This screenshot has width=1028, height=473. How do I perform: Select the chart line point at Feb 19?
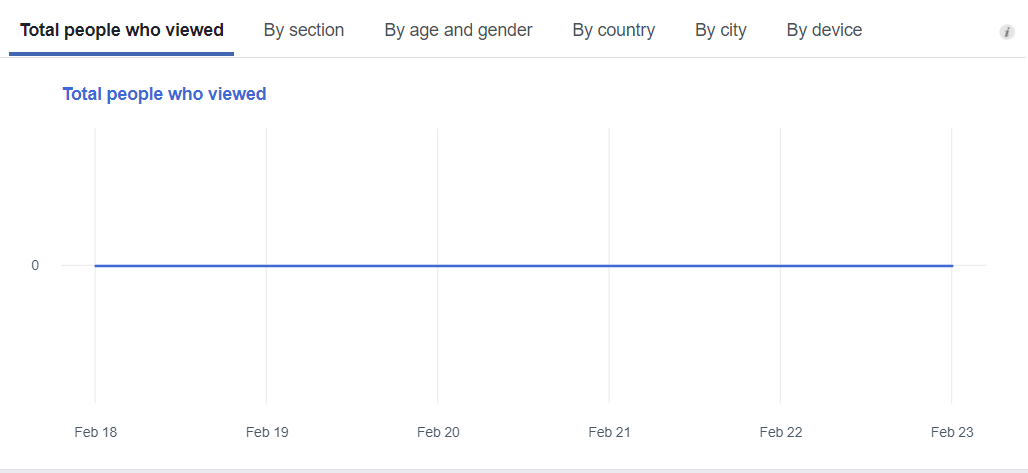coord(267,266)
